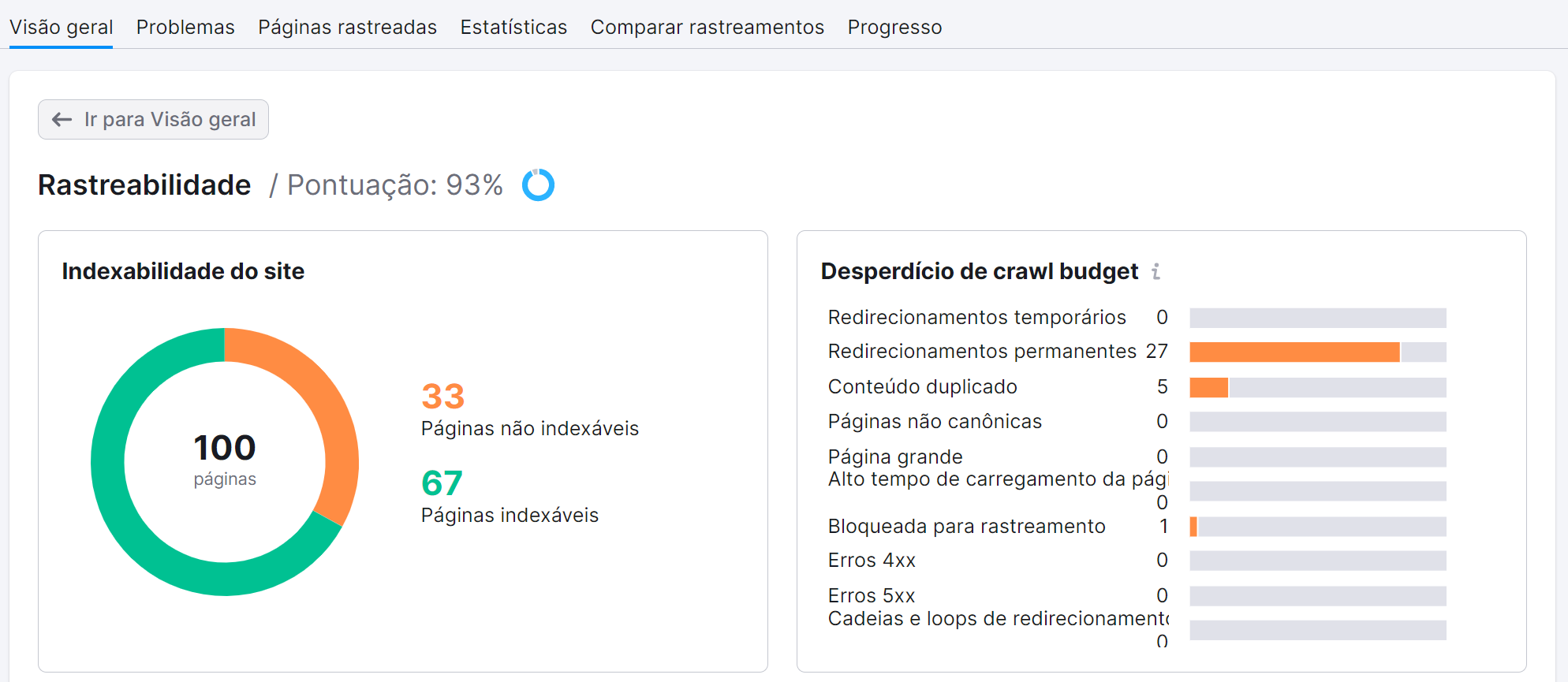Open the Páginas rastreadas tab
This screenshot has height=682, width=1568.
[347, 26]
